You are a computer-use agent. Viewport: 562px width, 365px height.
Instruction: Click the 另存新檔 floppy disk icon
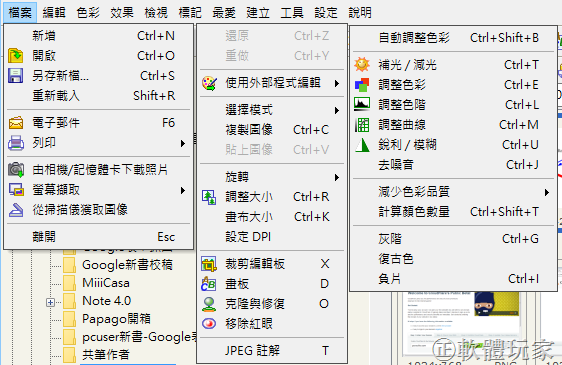point(15,76)
